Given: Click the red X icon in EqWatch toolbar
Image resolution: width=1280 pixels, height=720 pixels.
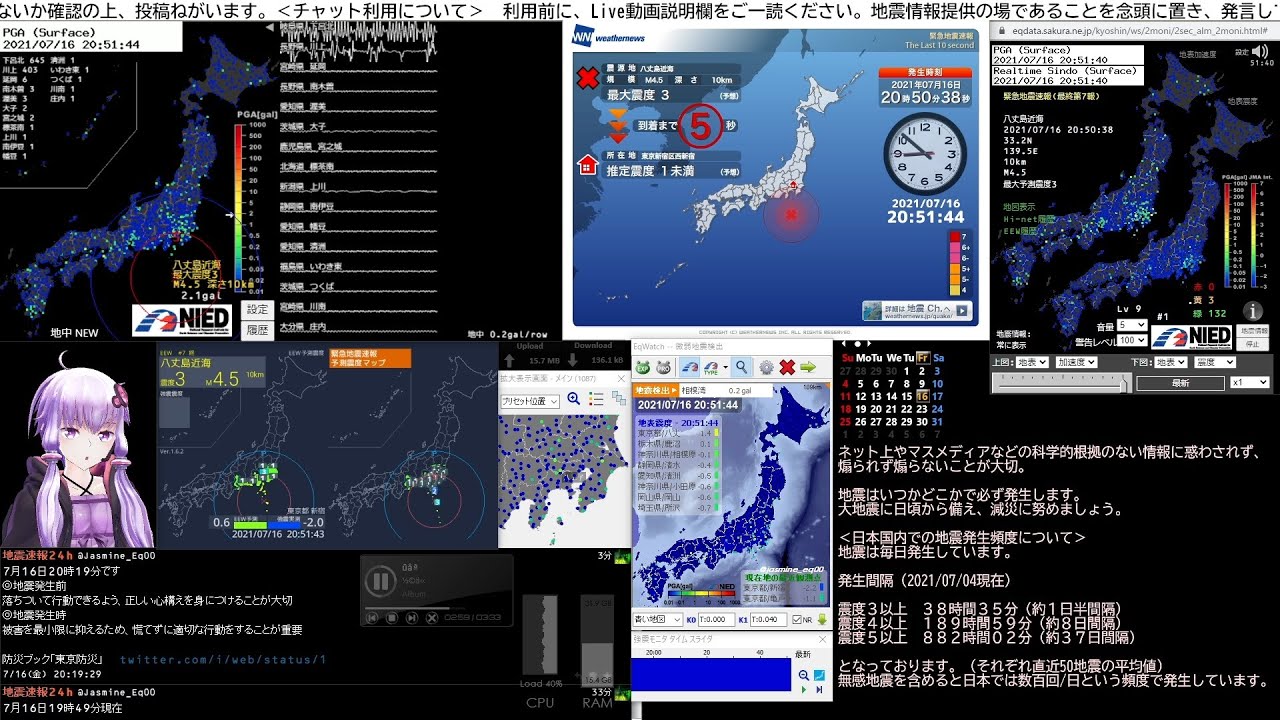Looking at the screenshot, I should click(787, 367).
